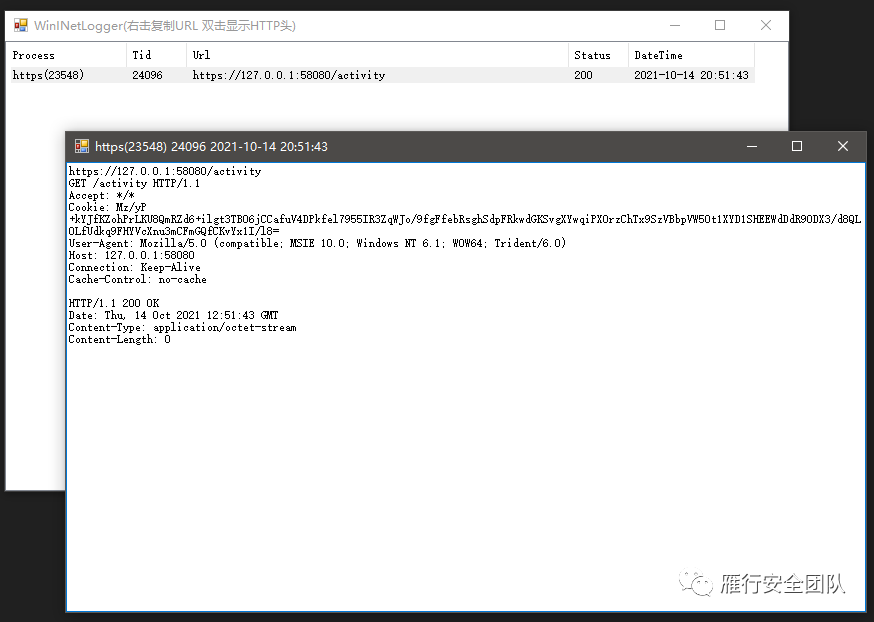Click the Cache-Control: no-cache line
Viewport: 874px width, 622px height.
pyautogui.click(x=137, y=279)
